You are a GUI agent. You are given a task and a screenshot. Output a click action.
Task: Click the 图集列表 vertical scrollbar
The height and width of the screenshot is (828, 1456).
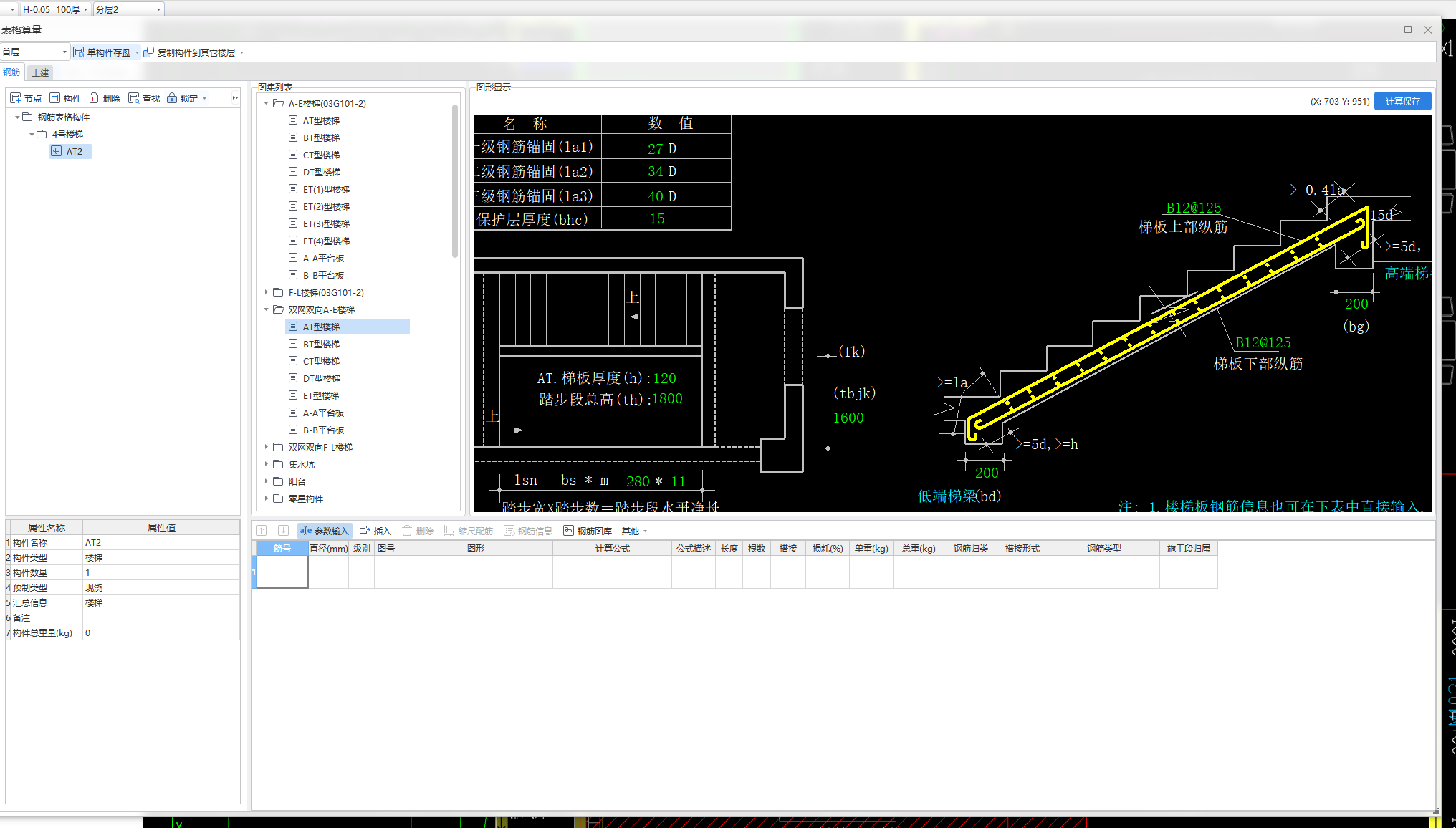point(455,181)
